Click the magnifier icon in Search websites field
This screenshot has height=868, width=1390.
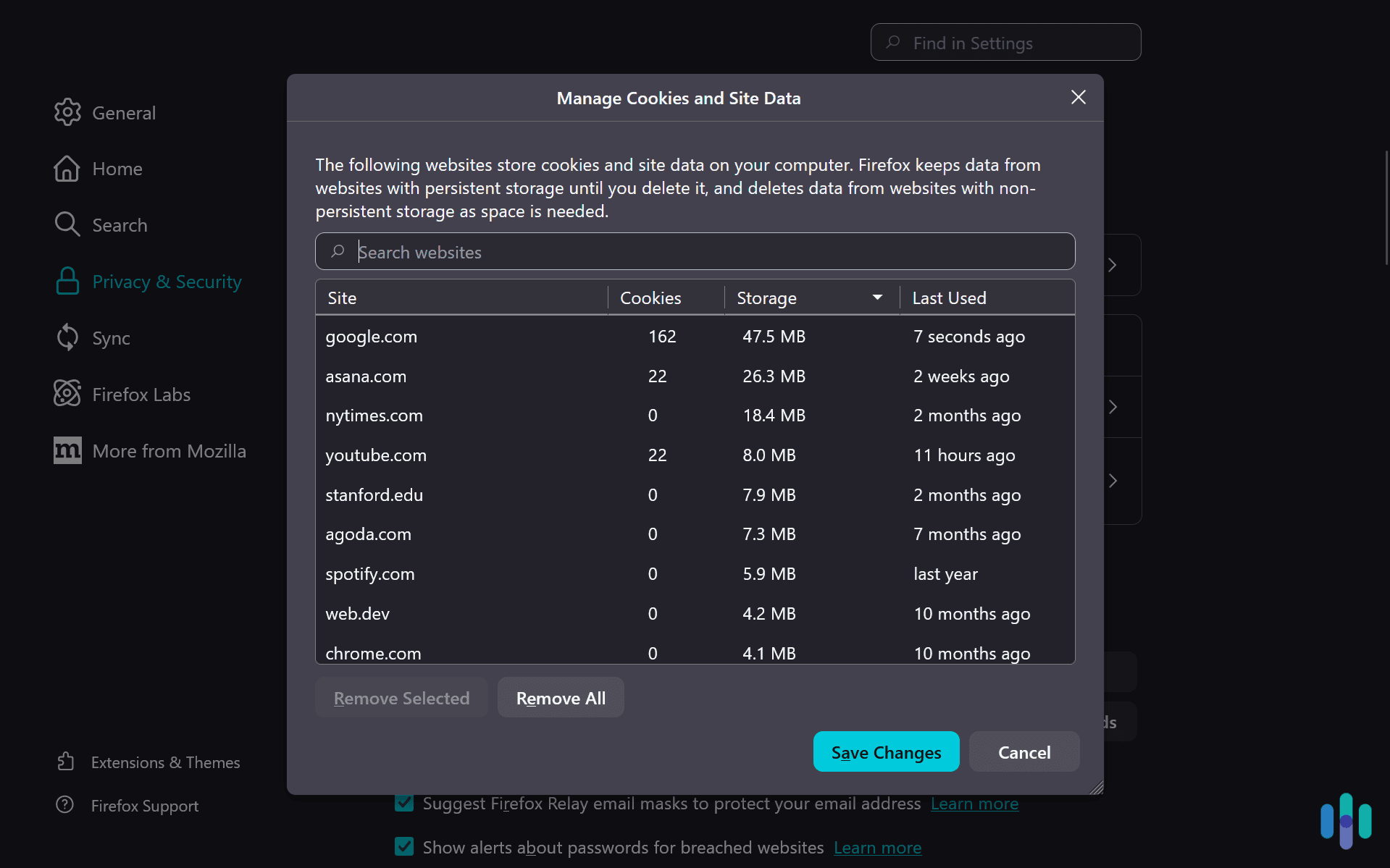338,251
